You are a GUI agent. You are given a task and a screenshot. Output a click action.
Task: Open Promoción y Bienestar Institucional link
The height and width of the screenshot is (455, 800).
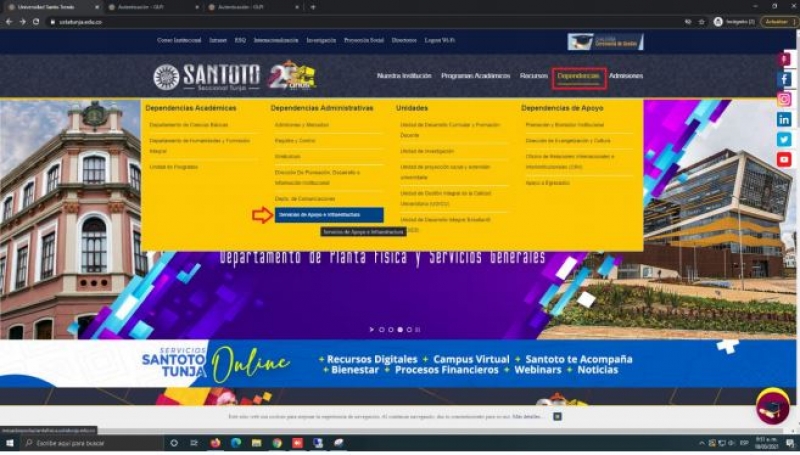[564, 125]
